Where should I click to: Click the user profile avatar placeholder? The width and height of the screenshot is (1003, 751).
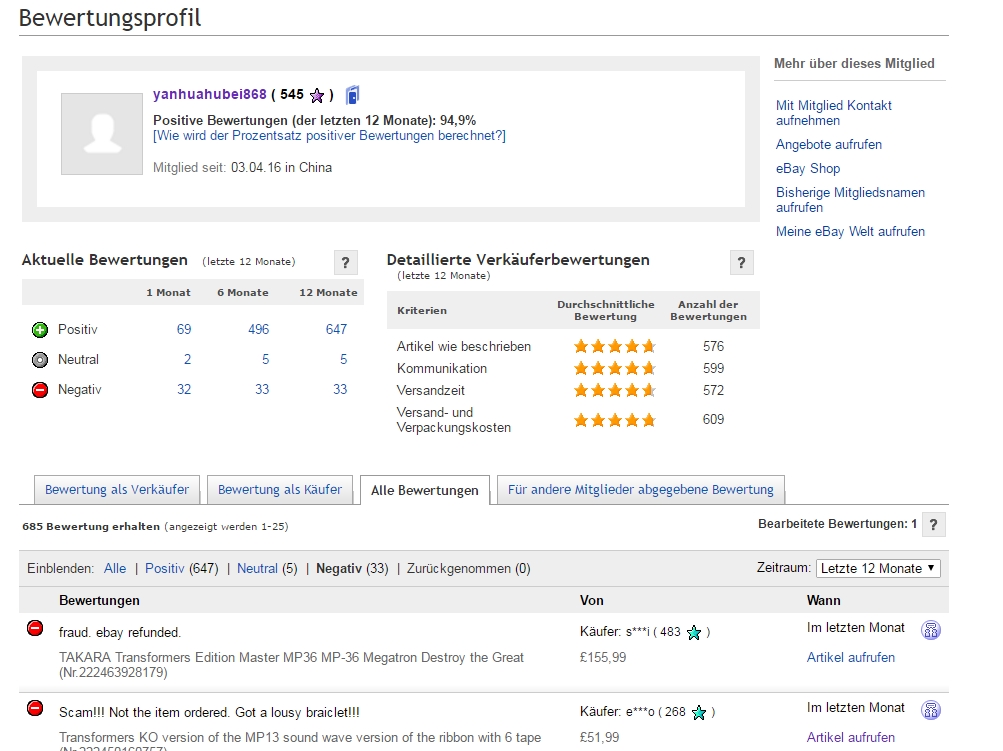point(101,134)
